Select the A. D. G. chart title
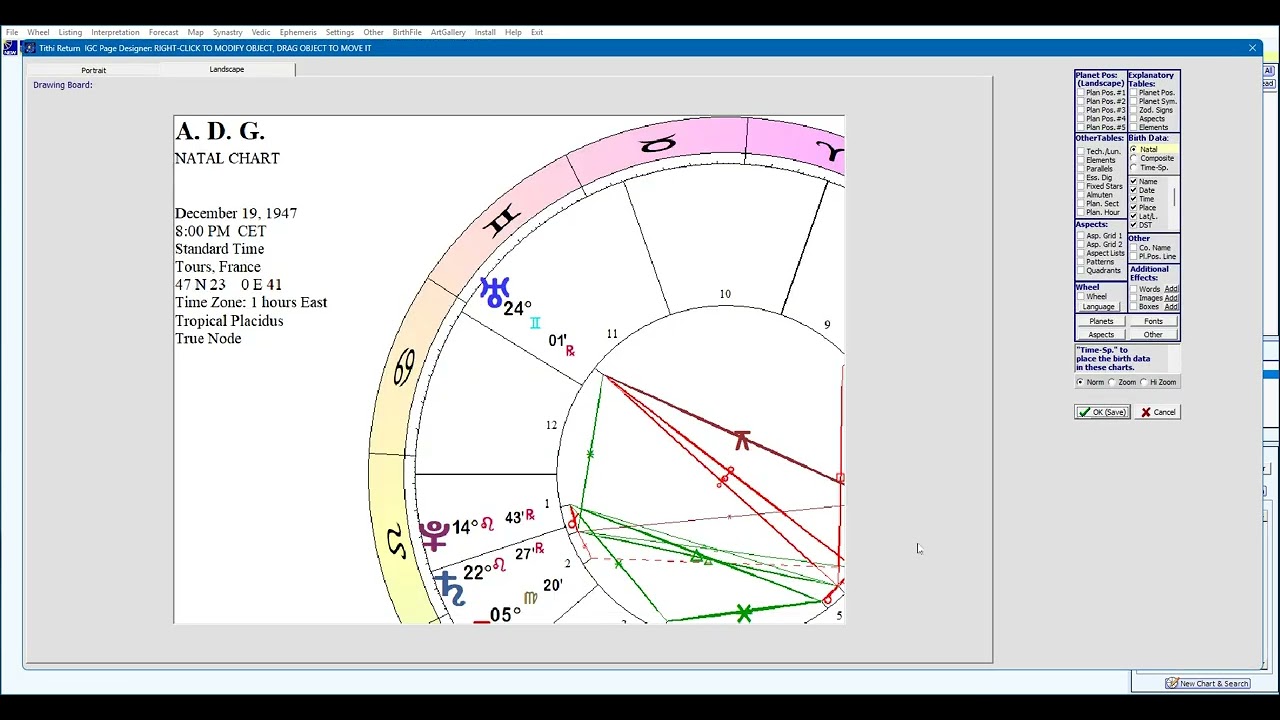 click(x=220, y=131)
